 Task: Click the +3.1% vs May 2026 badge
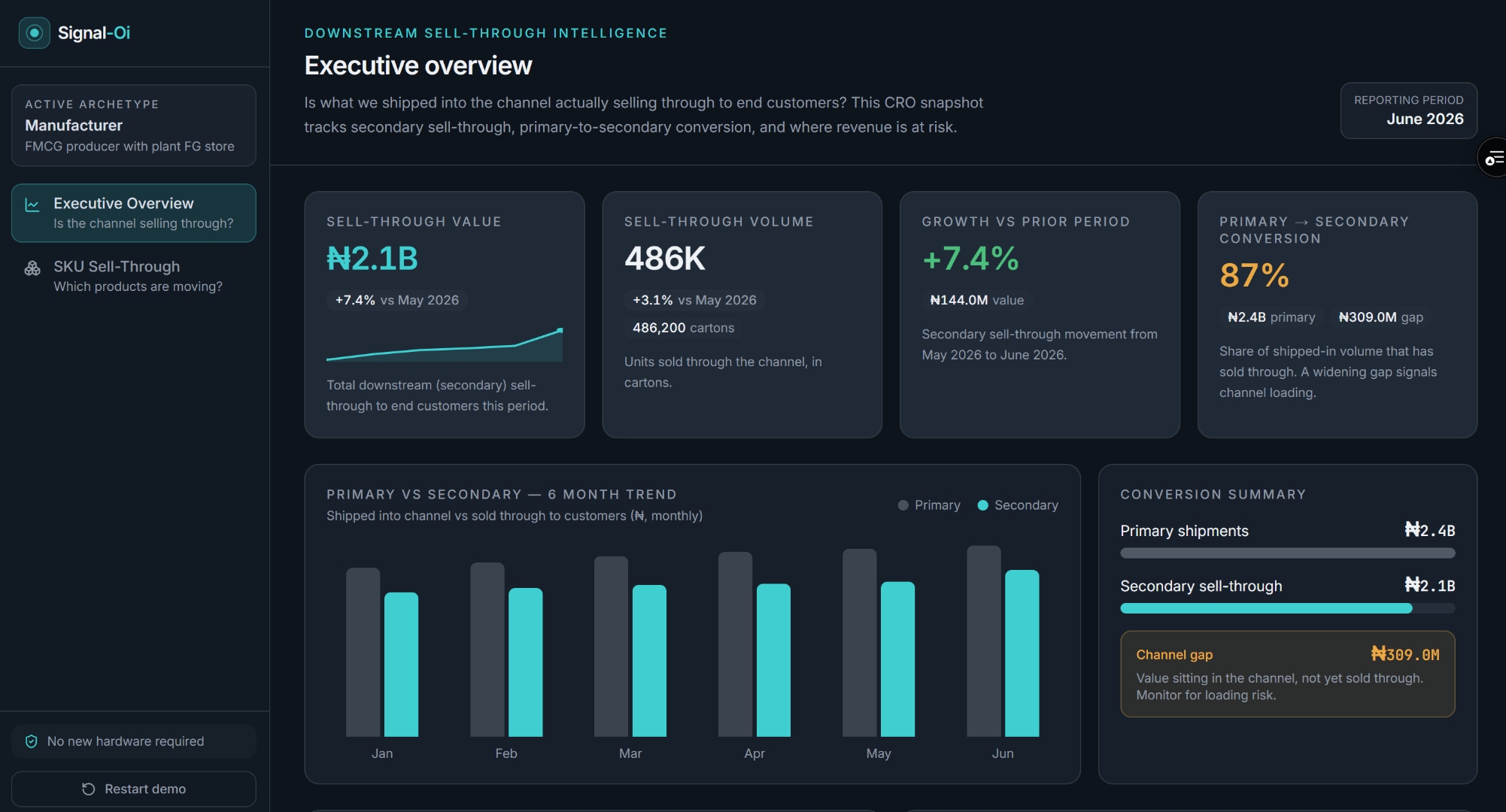pyautogui.click(x=694, y=300)
